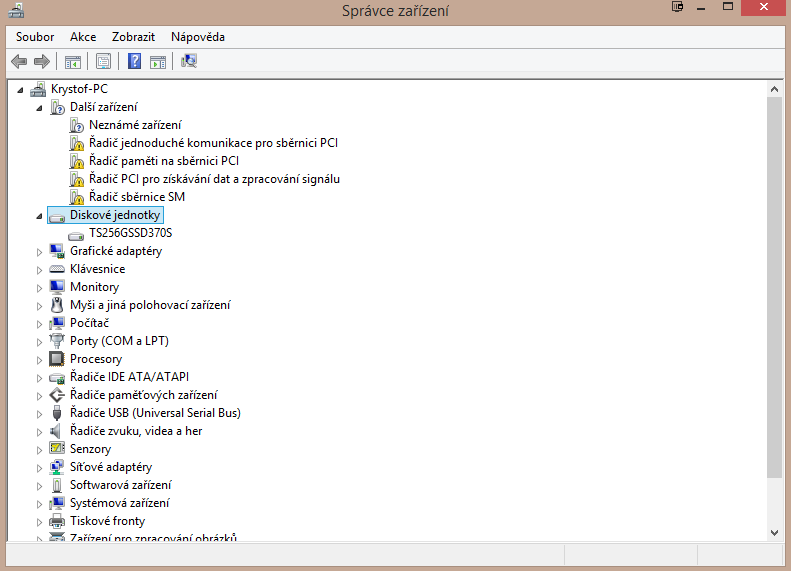
Task: Click the Back arrow toolbar icon
Action: [x=18, y=62]
